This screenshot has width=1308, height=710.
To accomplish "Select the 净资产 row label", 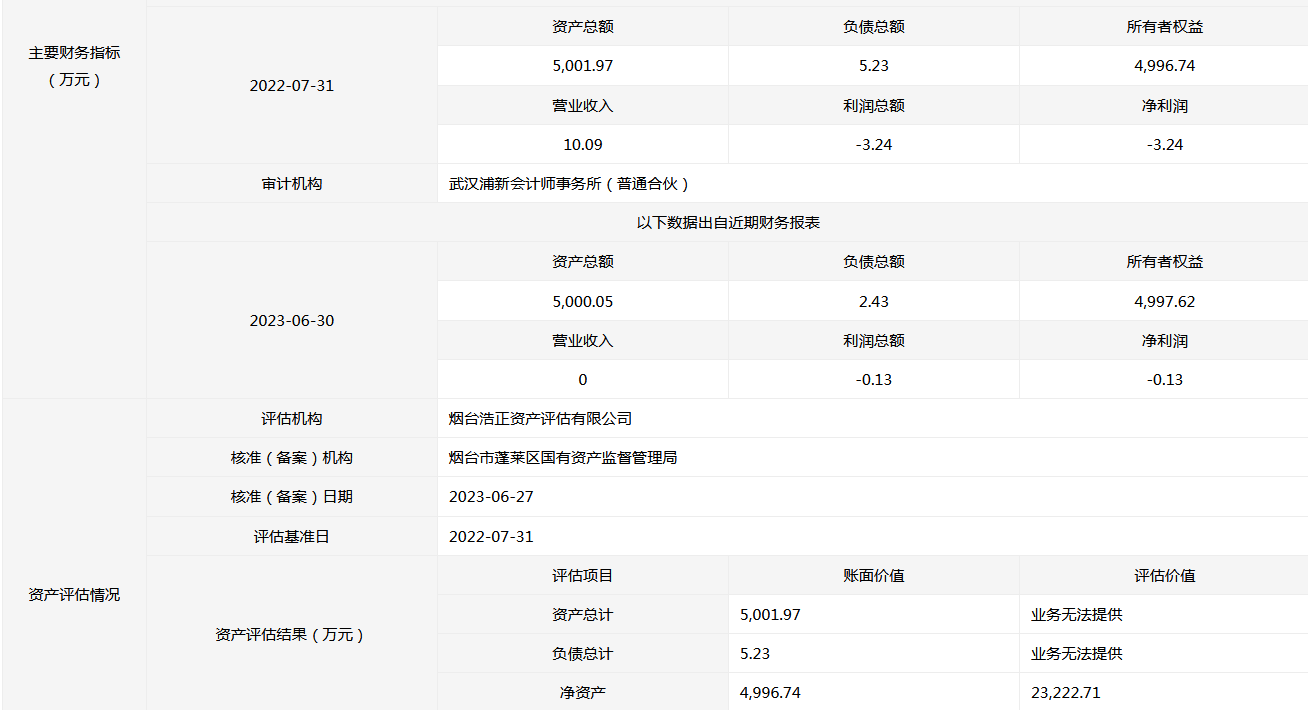I will (x=582, y=693).
